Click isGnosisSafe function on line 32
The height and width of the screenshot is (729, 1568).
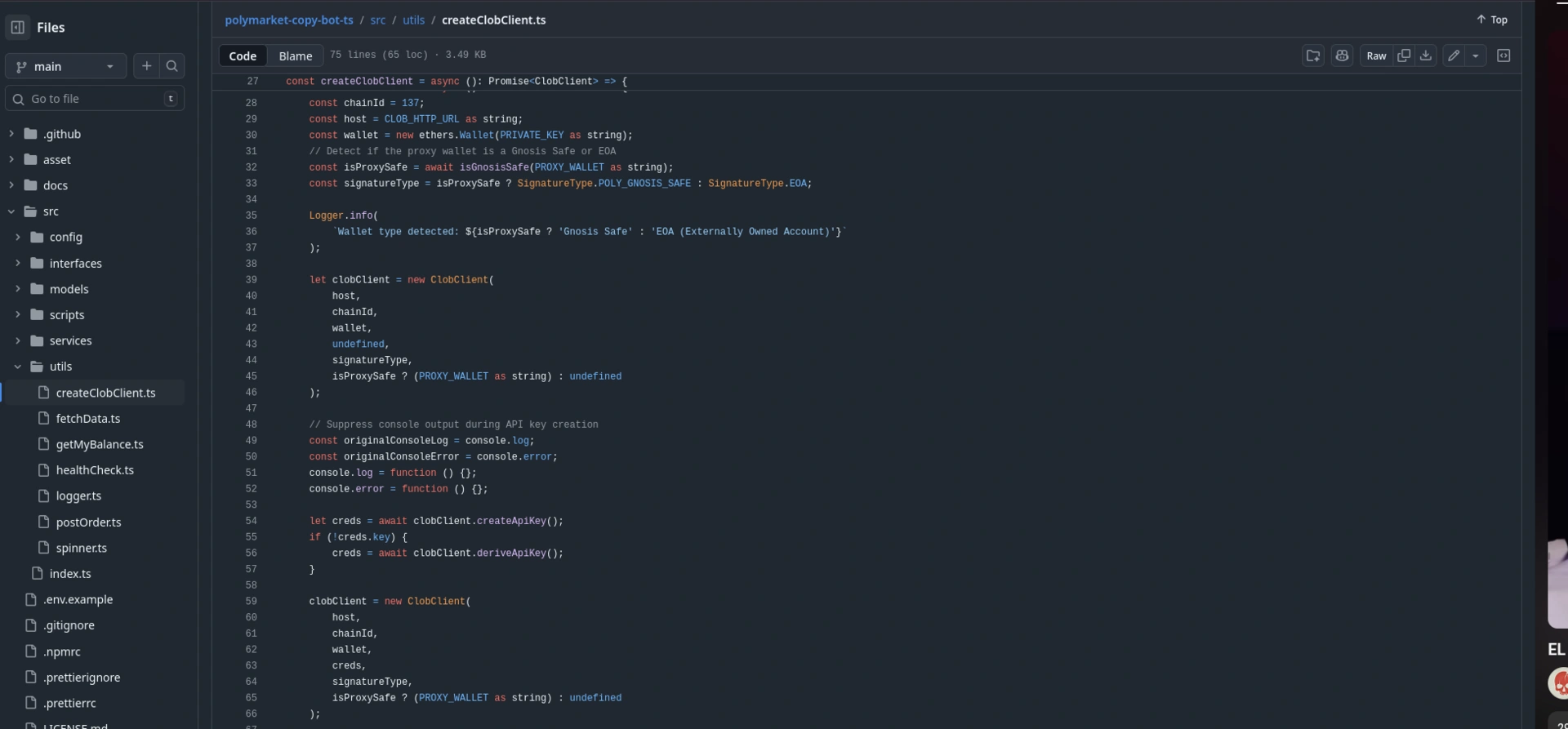click(x=494, y=167)
